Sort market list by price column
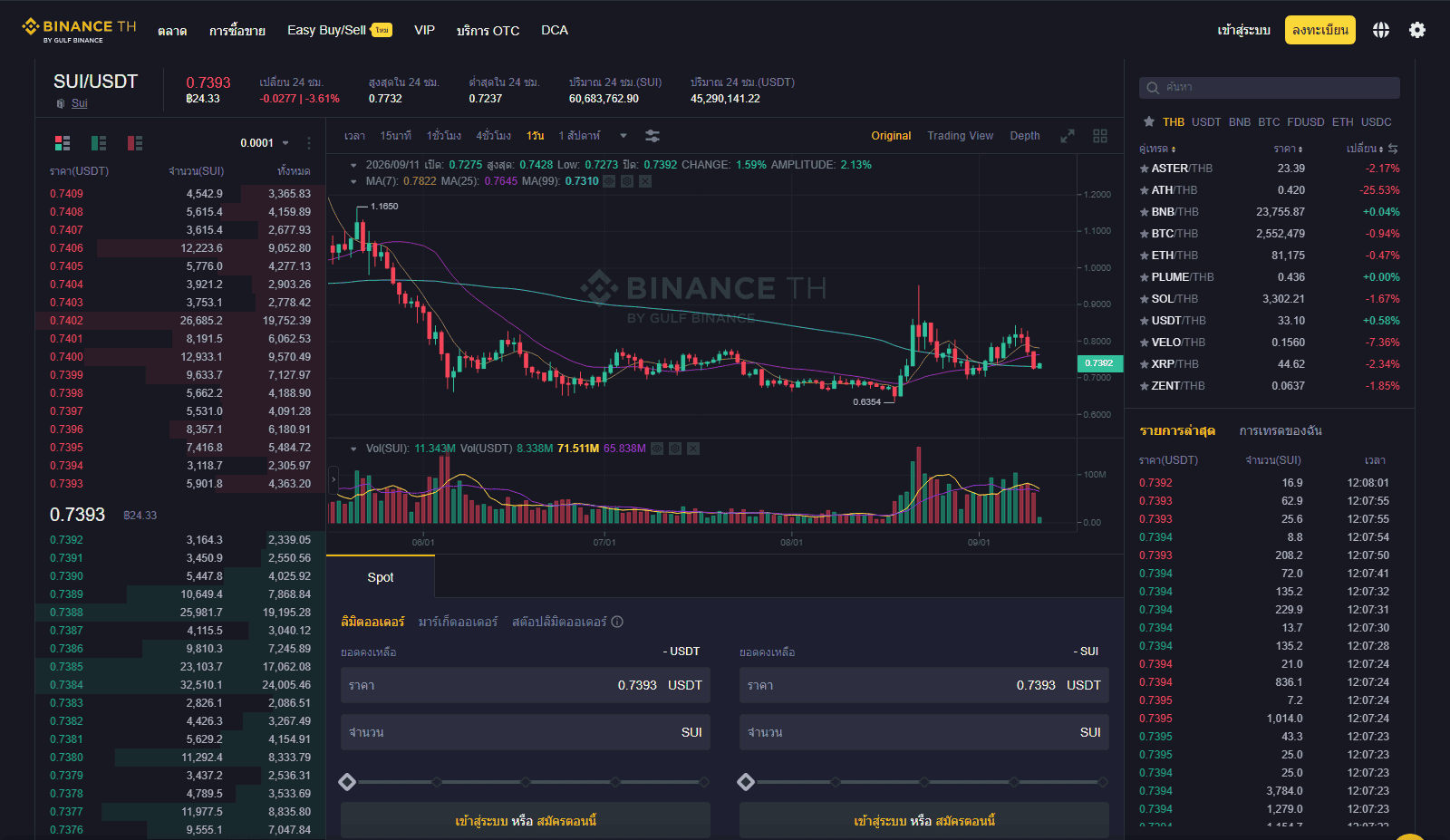This screenshot has height=840, width=1450. pos(1288,149)
